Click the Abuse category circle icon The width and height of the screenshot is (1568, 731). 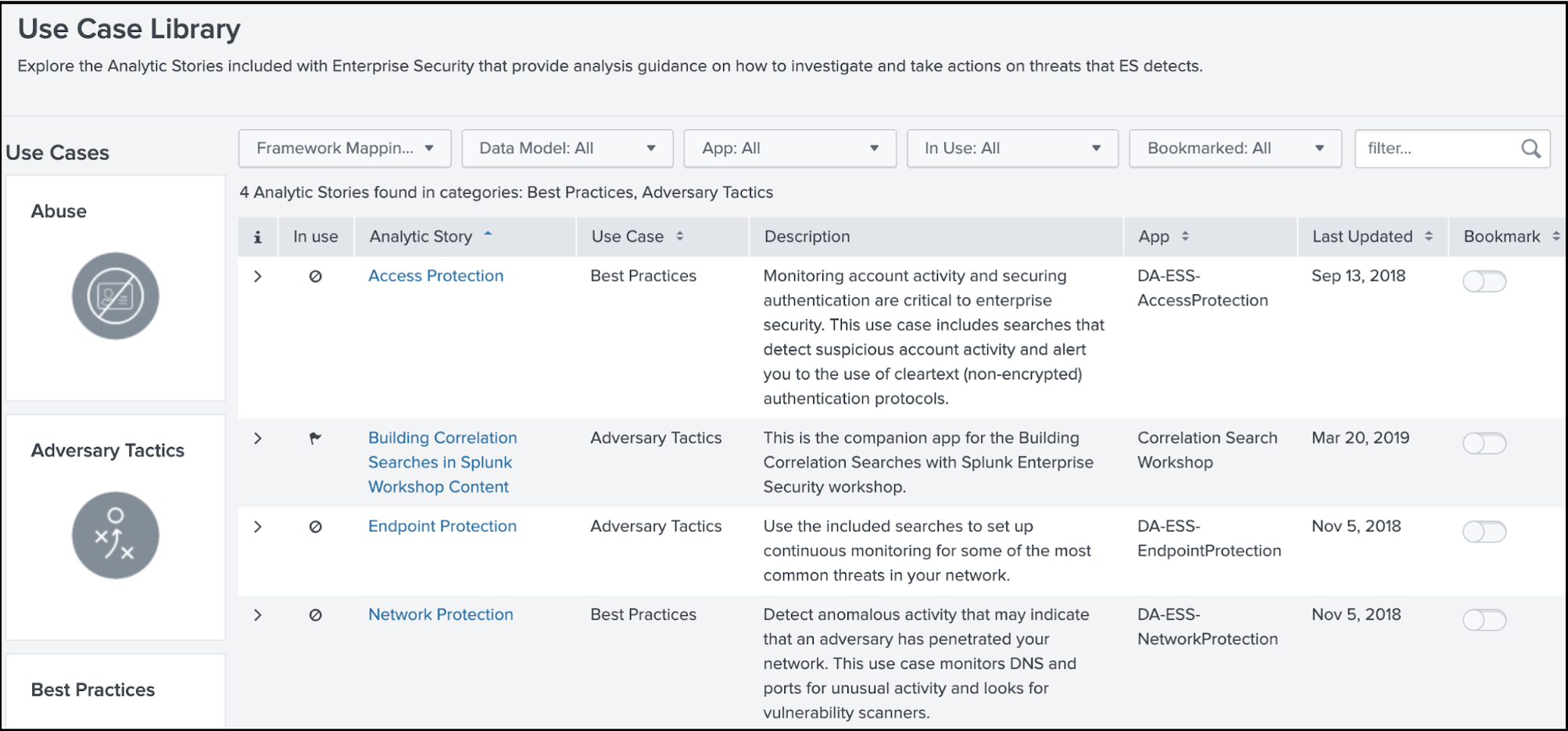pos(116,296)
